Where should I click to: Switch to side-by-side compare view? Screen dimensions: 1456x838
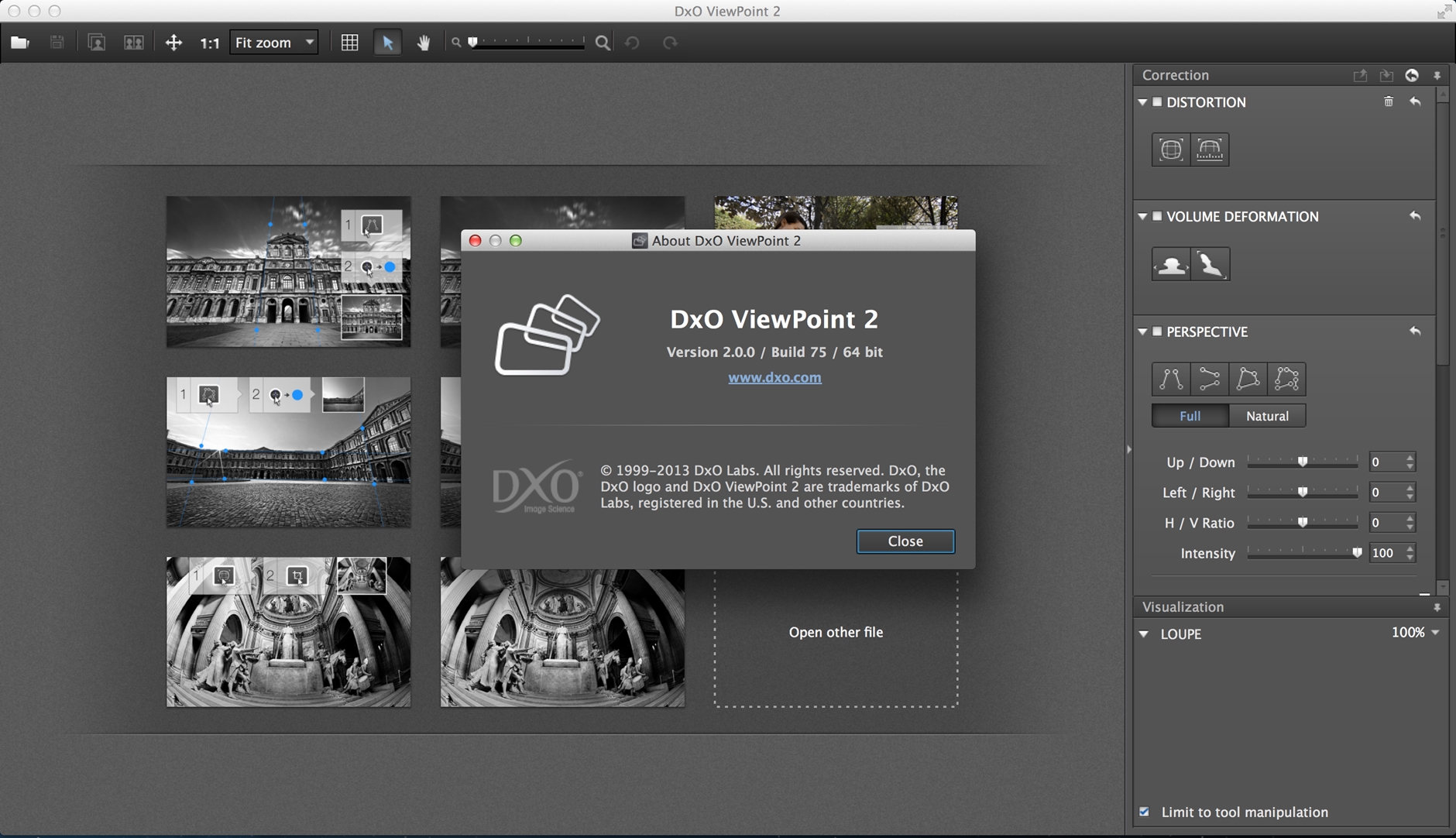pyautogui.click(x=134, y=43)
